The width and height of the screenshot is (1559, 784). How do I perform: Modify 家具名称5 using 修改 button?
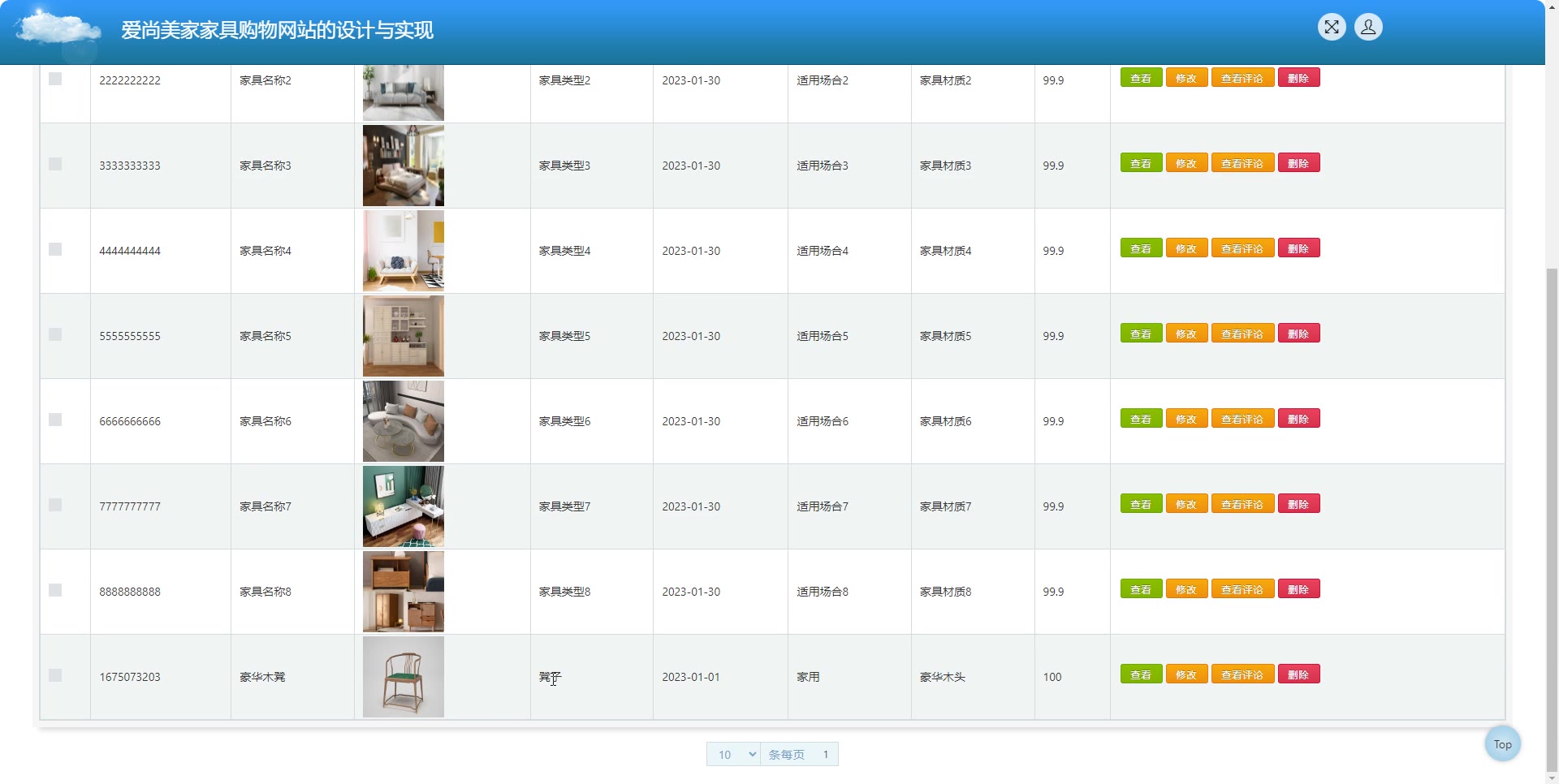point(1186,334)
